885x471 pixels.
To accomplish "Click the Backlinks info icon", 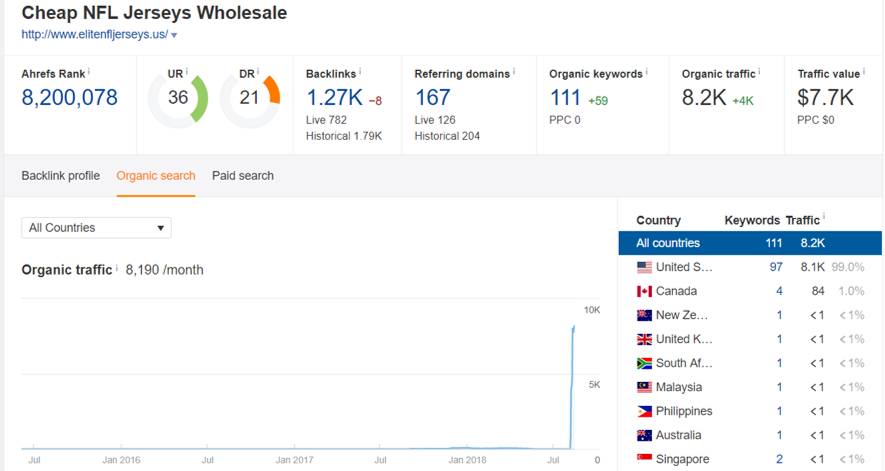I will click(x=360, y=72).
